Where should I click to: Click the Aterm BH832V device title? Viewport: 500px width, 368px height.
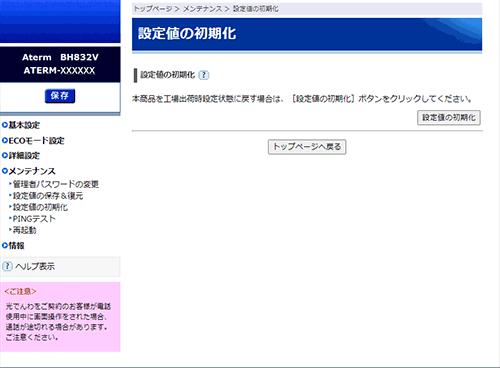[x=60, y=57]
